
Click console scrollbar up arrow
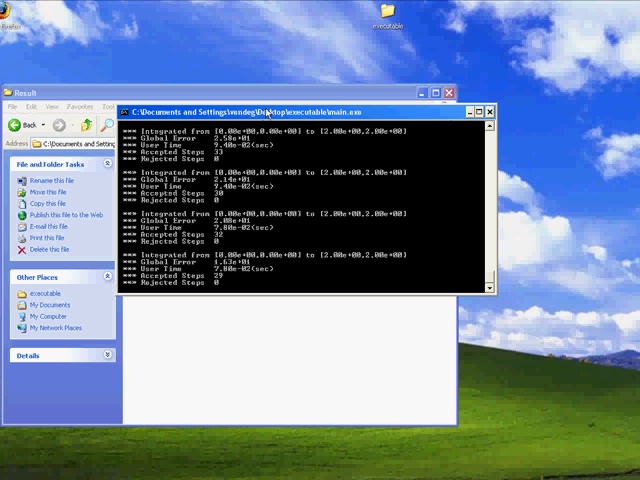(490, 126)
